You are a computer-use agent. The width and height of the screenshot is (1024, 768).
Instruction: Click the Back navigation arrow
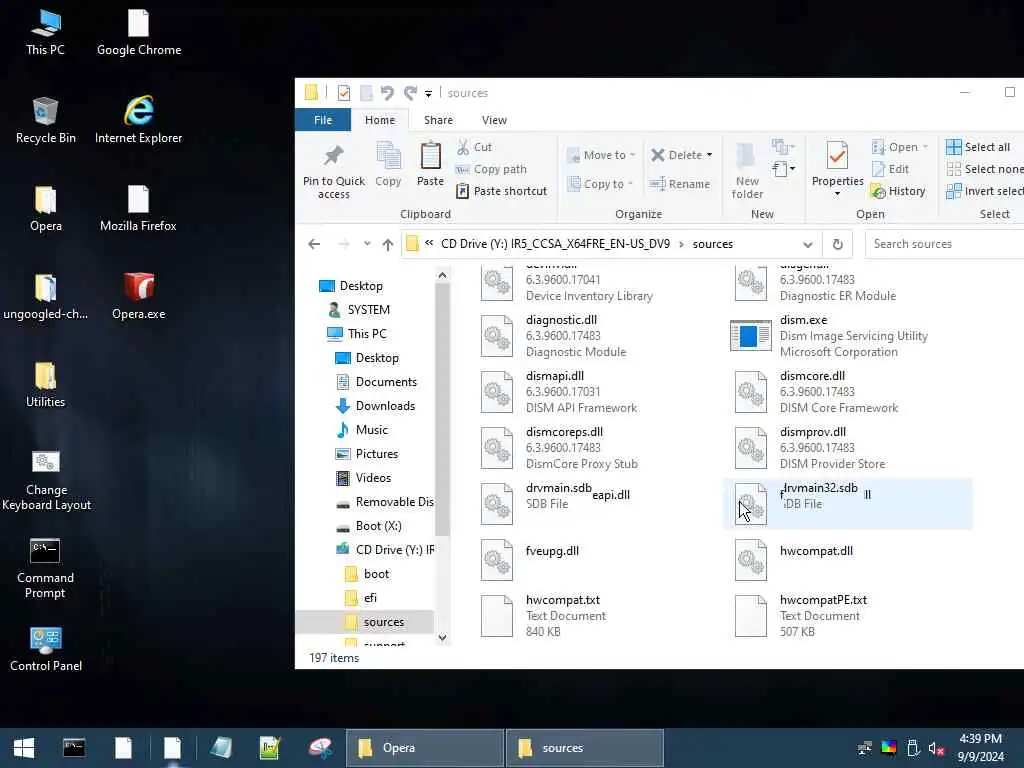click(314, 244)
